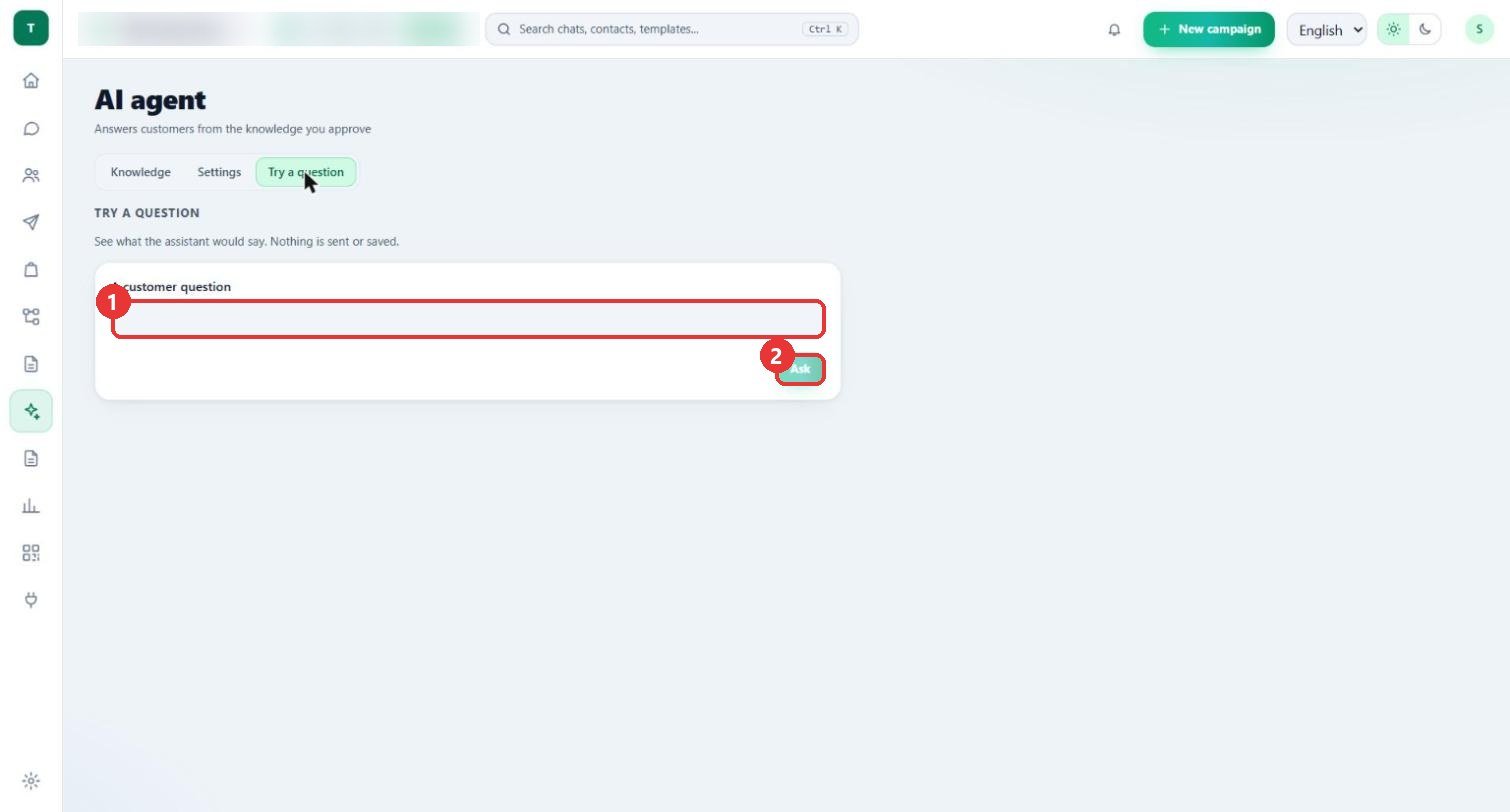The height and width of the screenshot is (812, 1510).
Task: Click the document icon just above the sparkle icon
Action: [x=31, y=364]
